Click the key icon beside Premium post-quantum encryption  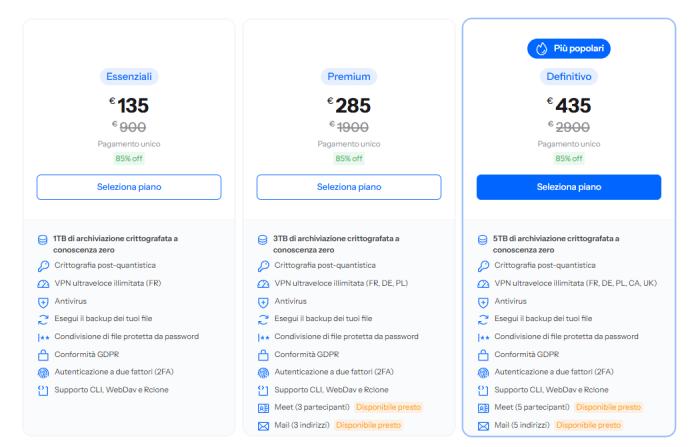click(263, 266)
